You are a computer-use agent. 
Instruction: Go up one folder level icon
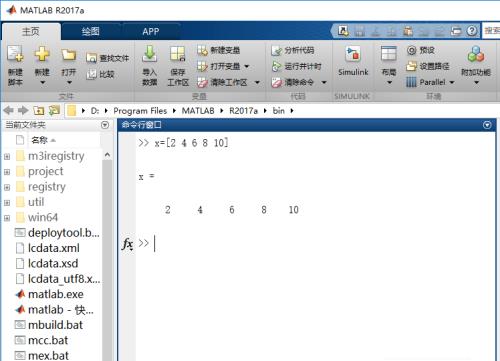point(38,110)
